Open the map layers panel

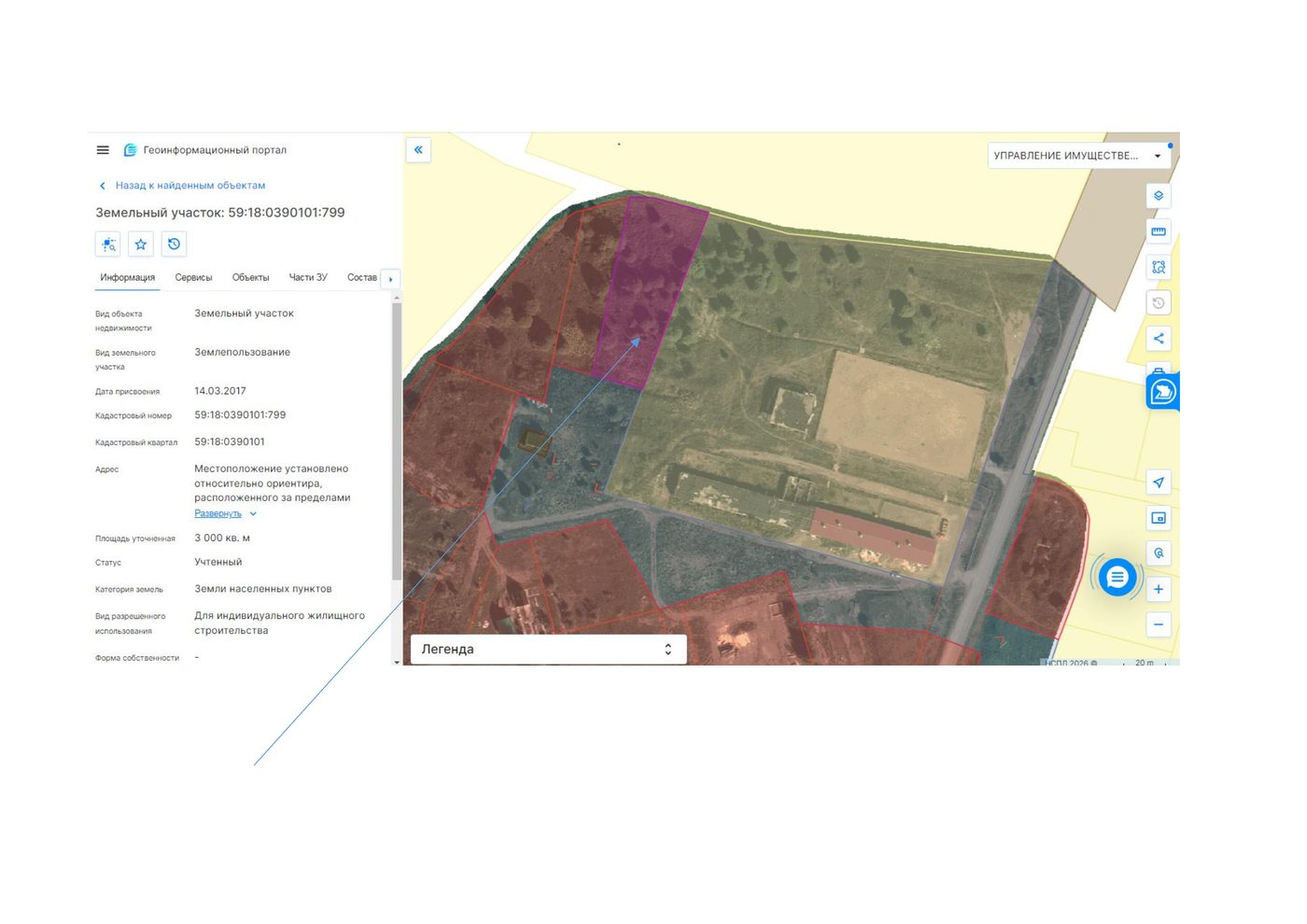pos(1159,196)
